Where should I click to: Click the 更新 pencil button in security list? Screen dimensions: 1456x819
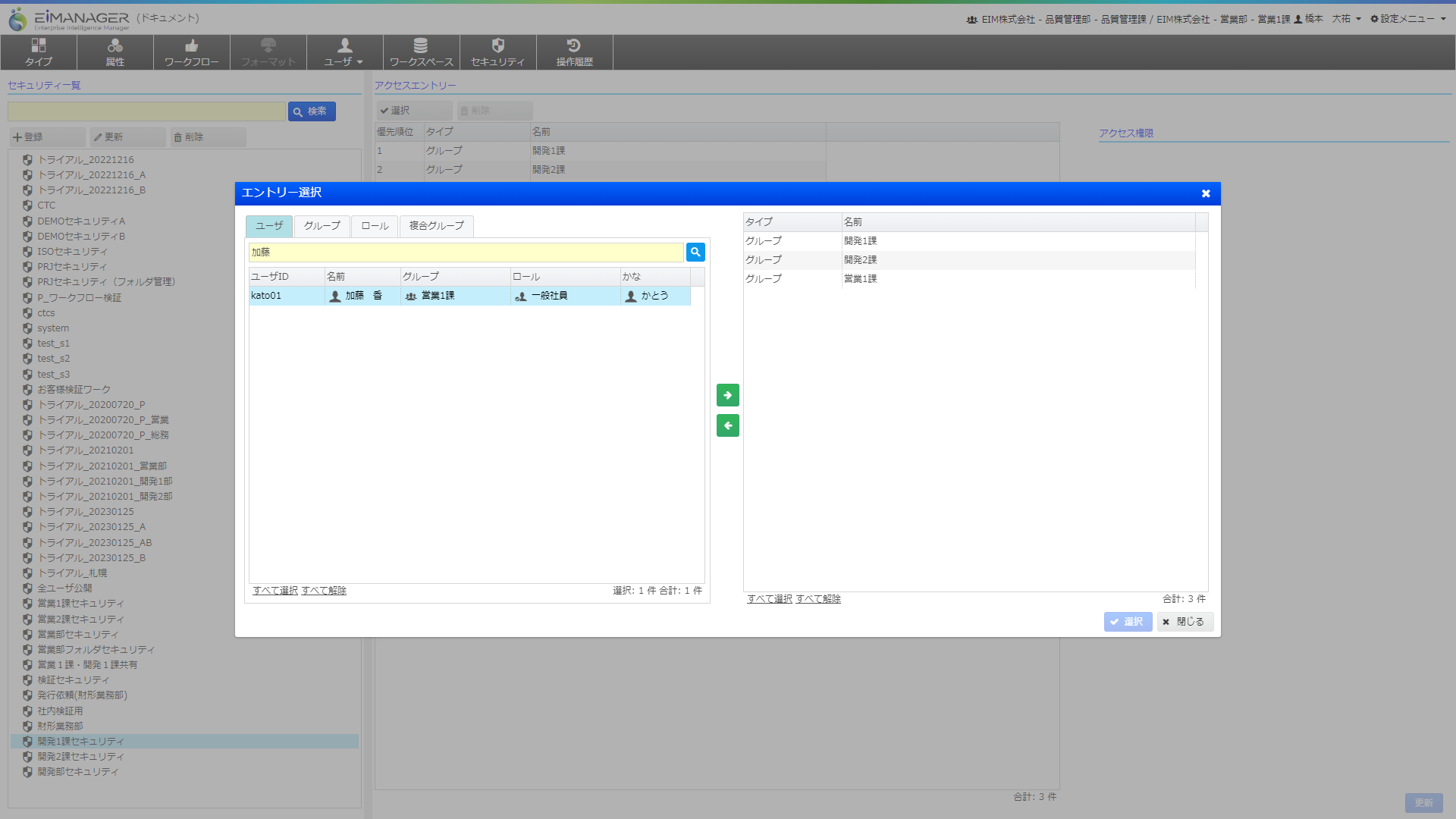[x=127, y=137]
